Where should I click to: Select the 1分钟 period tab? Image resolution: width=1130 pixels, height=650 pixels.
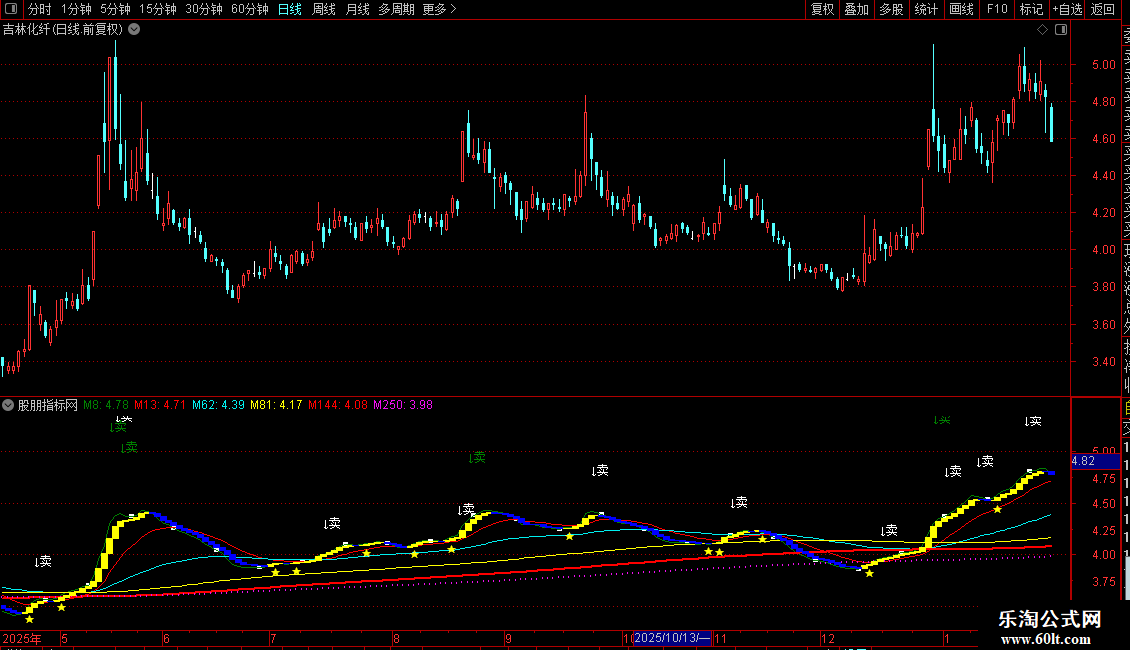click(x=76, y=9)
